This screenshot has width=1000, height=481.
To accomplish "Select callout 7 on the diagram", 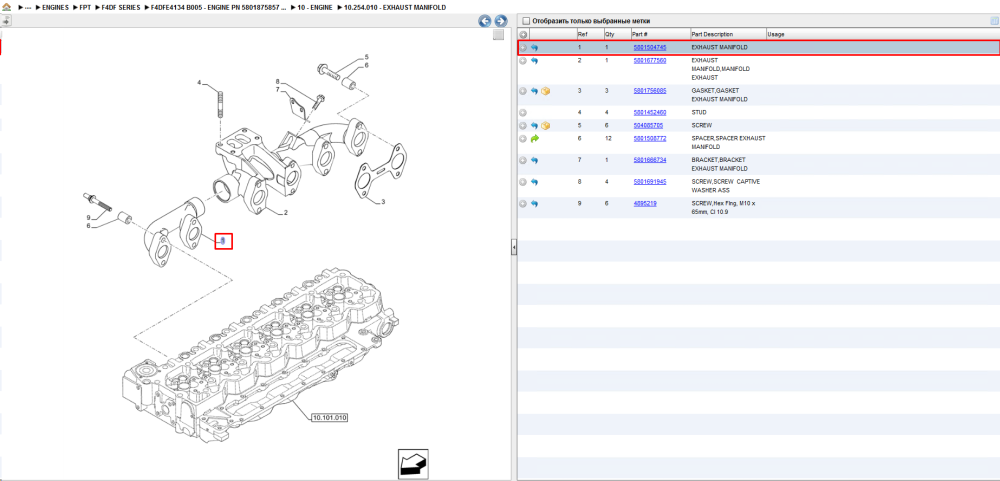I will (x=277, y=90).
